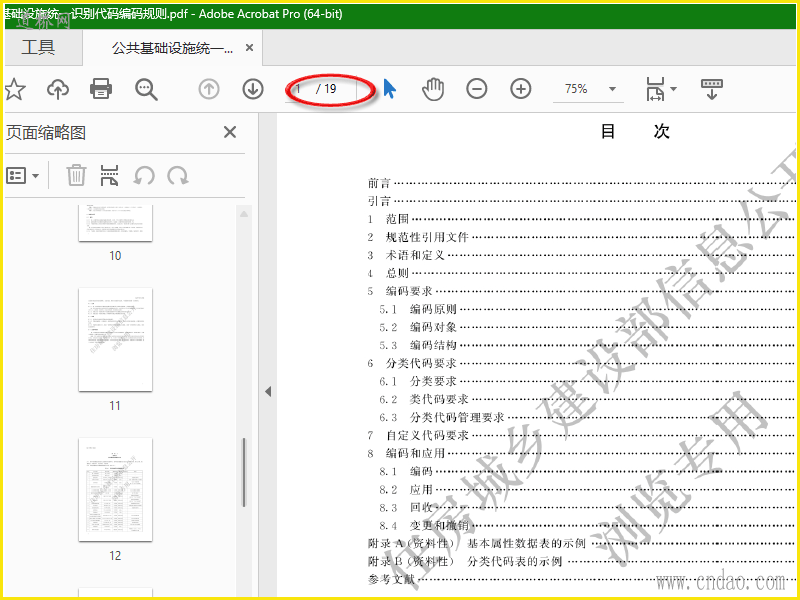The image size is (800, 600).
Task: Collapse the navigation pane arrow
Action: point(268,391)
